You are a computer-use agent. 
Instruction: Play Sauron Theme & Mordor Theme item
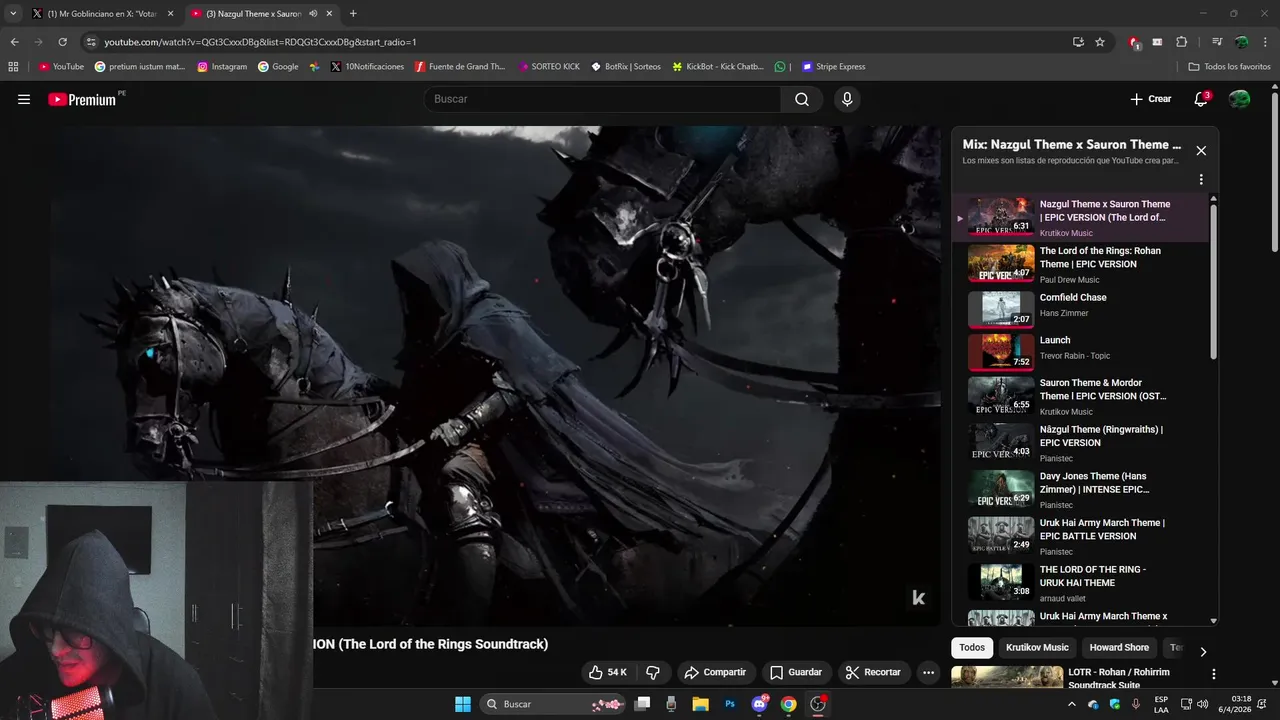[x=1080, y=396]
